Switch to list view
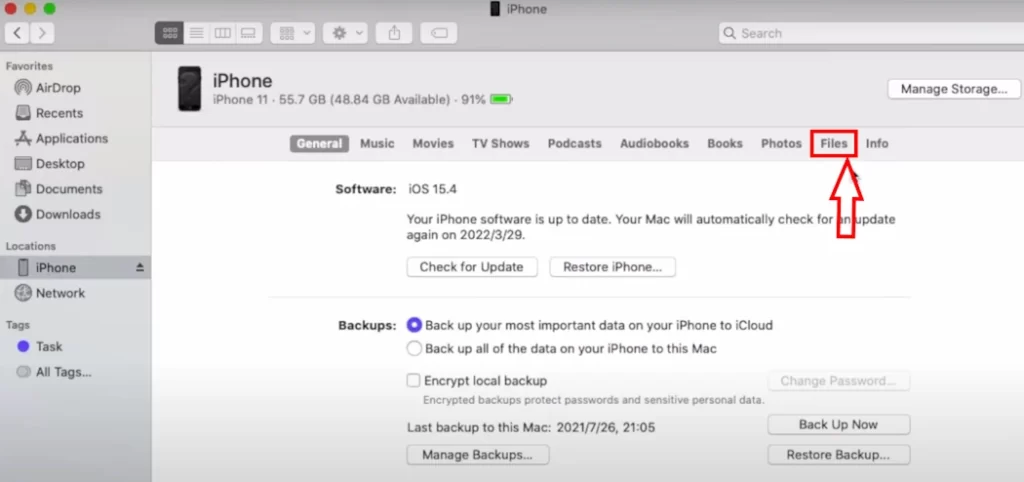The image size is (1024, 482). pyautogui.click(x=196, y=33)
